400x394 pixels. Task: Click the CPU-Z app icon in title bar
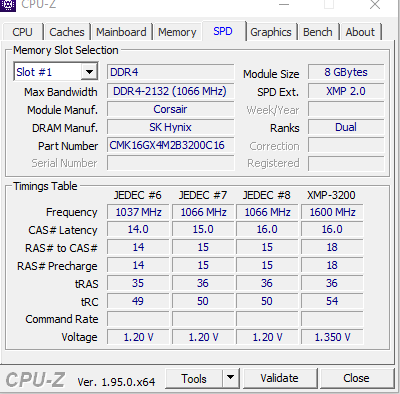coord(7,5)
